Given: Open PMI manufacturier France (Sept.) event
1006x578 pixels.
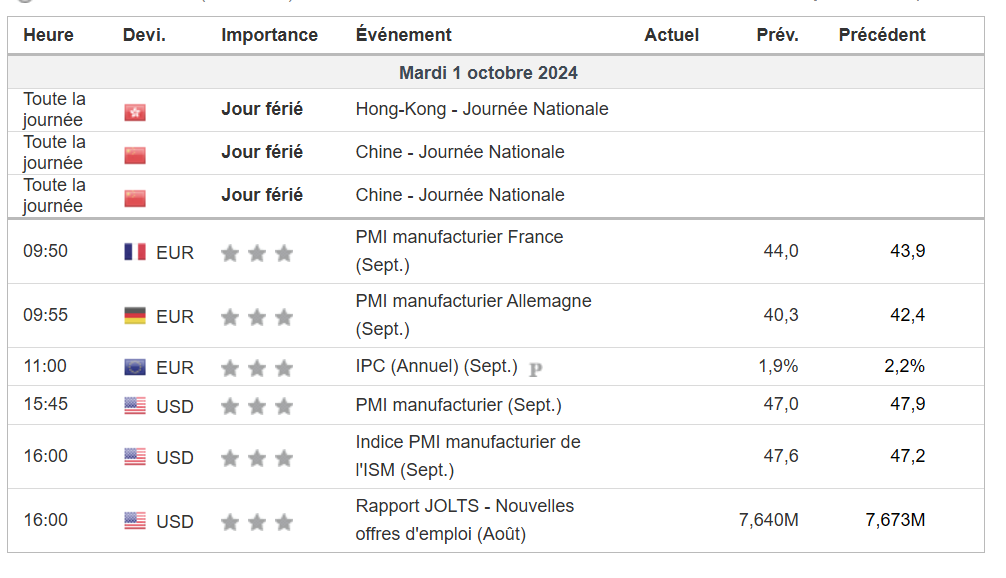Looking at the screenshot, I should click(459, 251).
